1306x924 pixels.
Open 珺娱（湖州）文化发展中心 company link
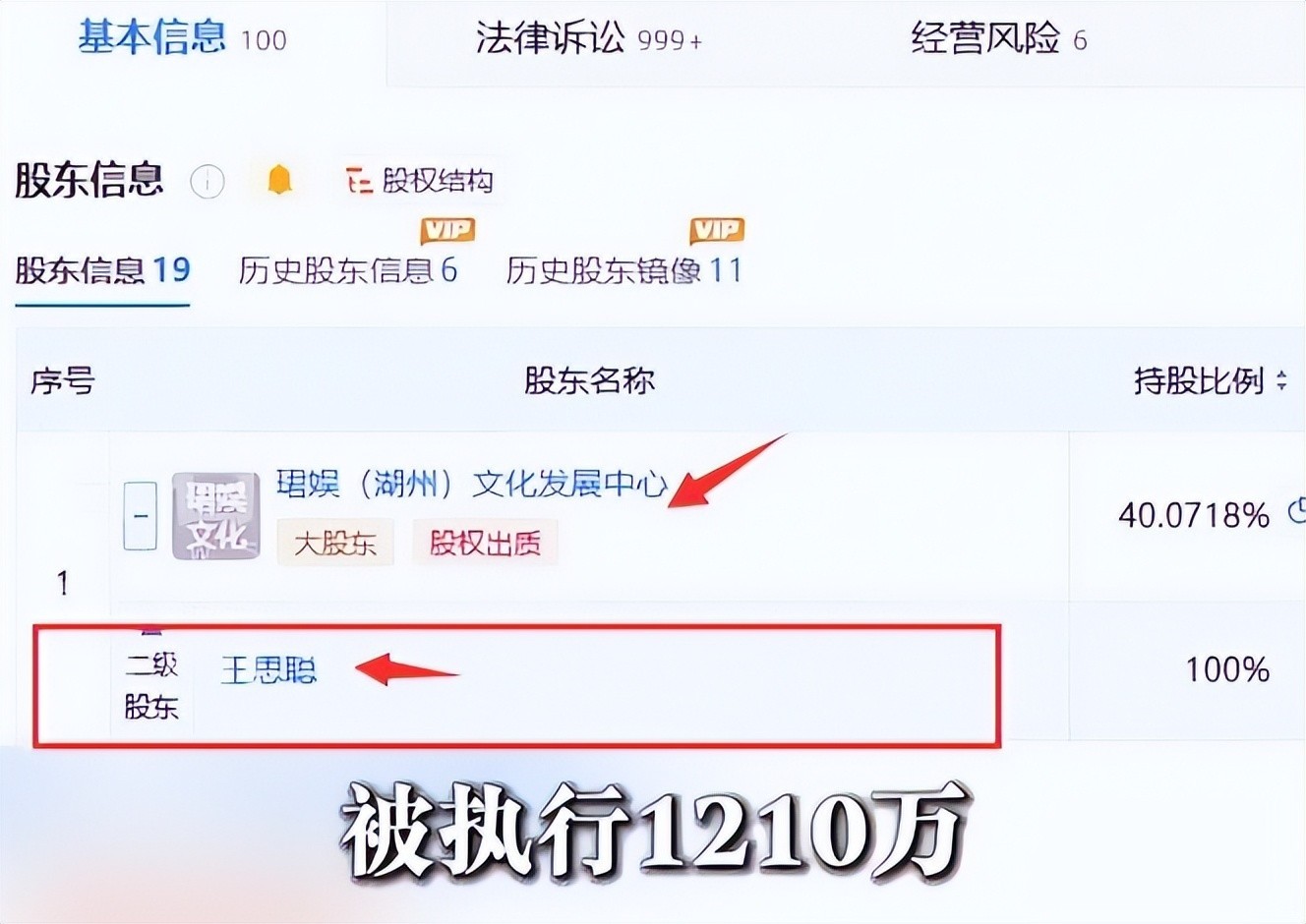click(x=471, y=484)
